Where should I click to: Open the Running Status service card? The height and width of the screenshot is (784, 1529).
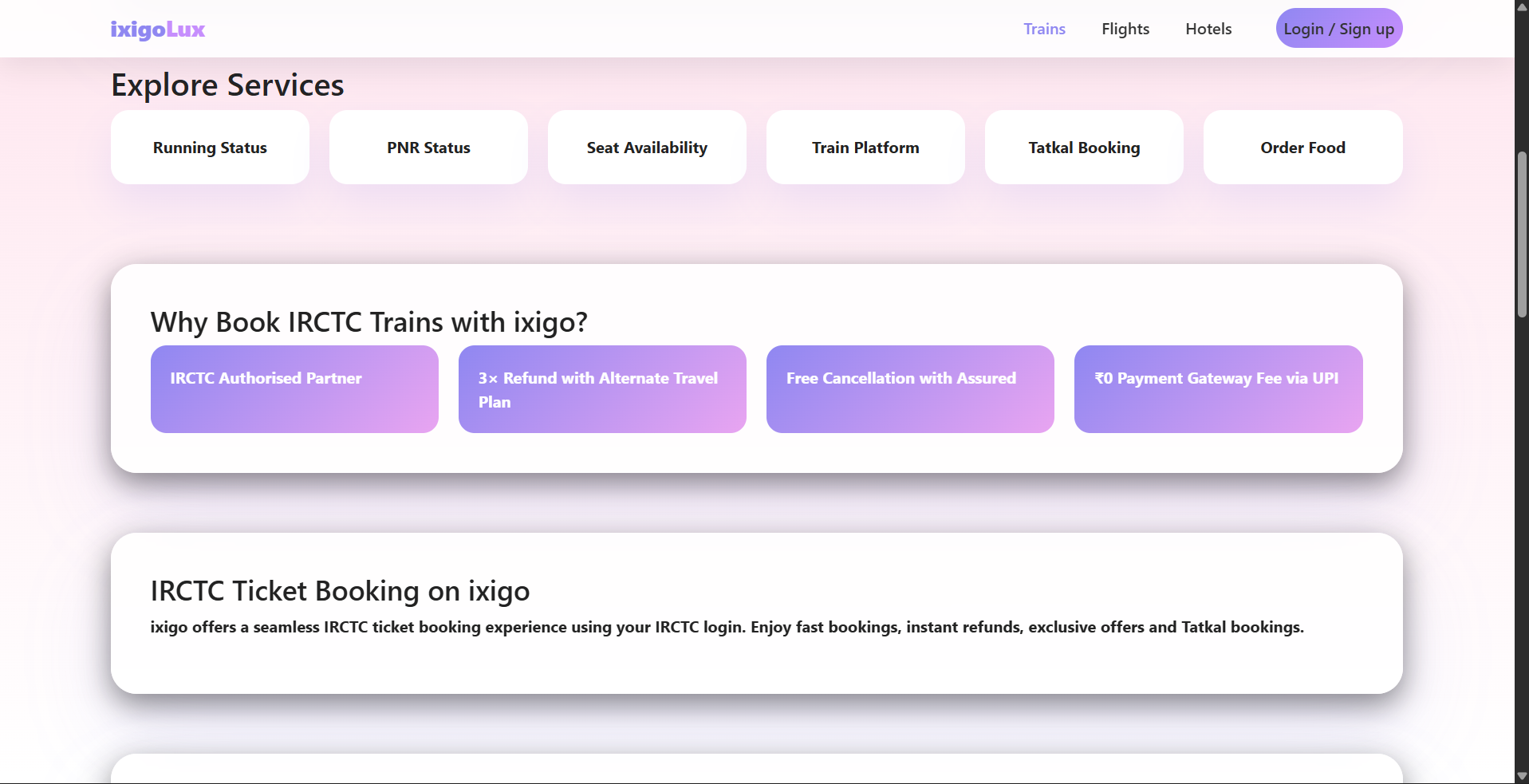(210, 148)
